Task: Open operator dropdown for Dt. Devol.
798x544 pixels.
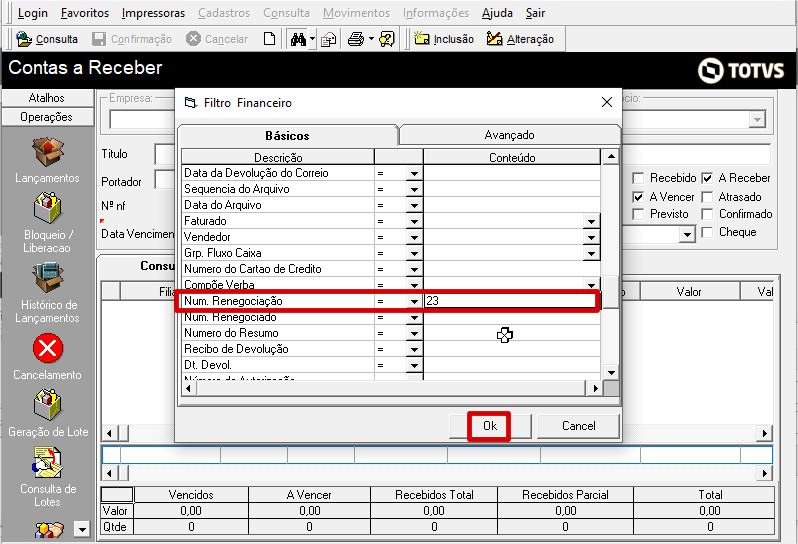Action: (414, 365)
